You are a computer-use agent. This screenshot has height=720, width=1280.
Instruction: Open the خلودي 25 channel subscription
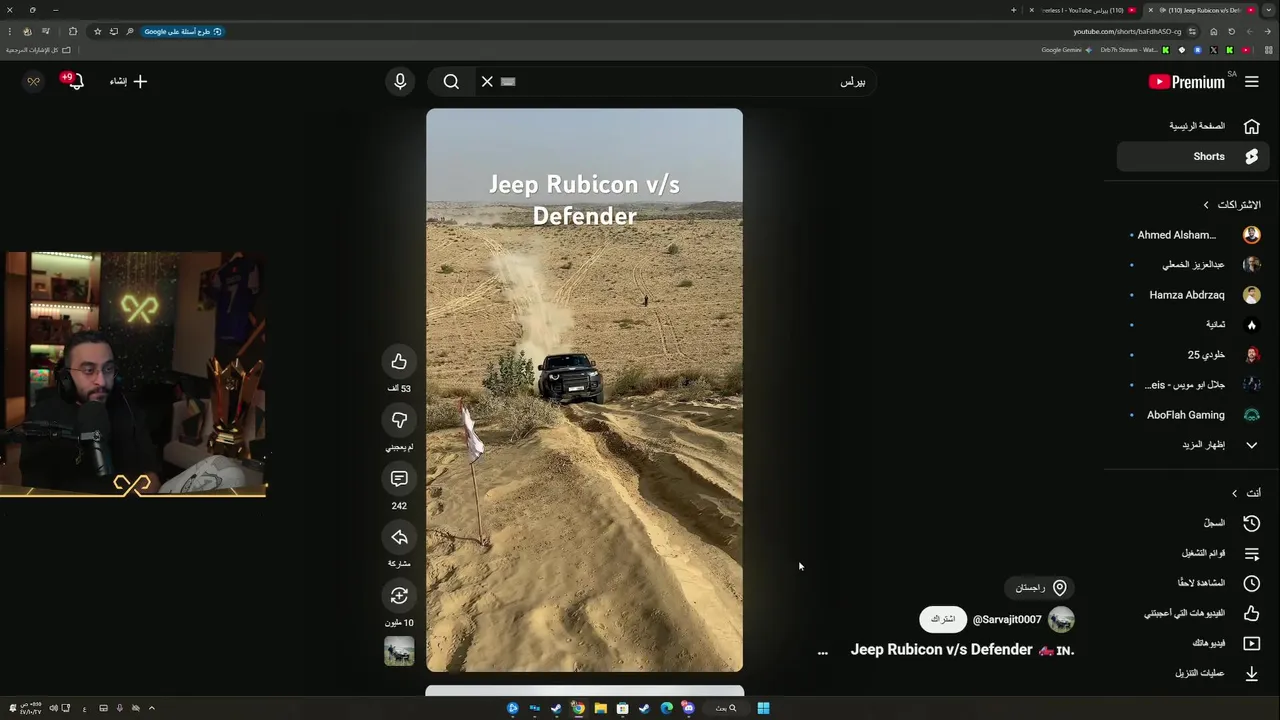point(1193,355)
